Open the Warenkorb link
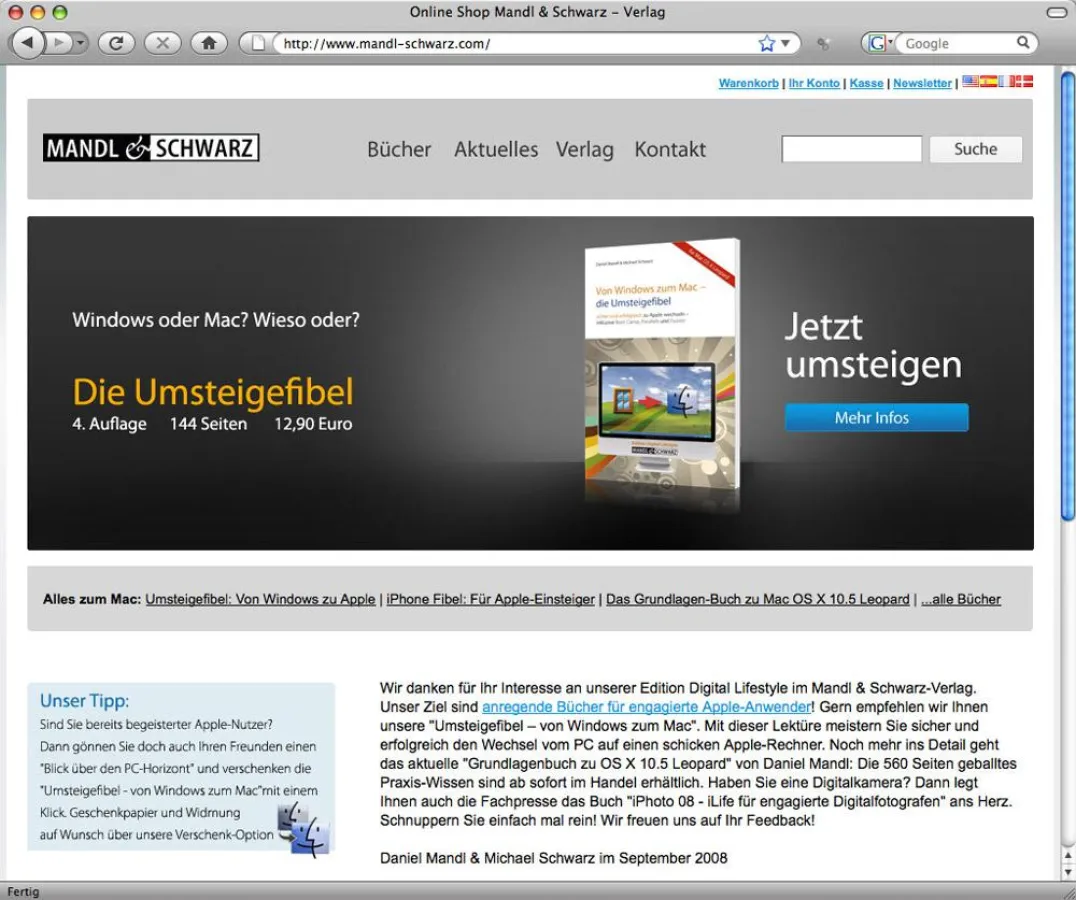The width and height of the screenshot is (1076, 900). click(747, 83)
